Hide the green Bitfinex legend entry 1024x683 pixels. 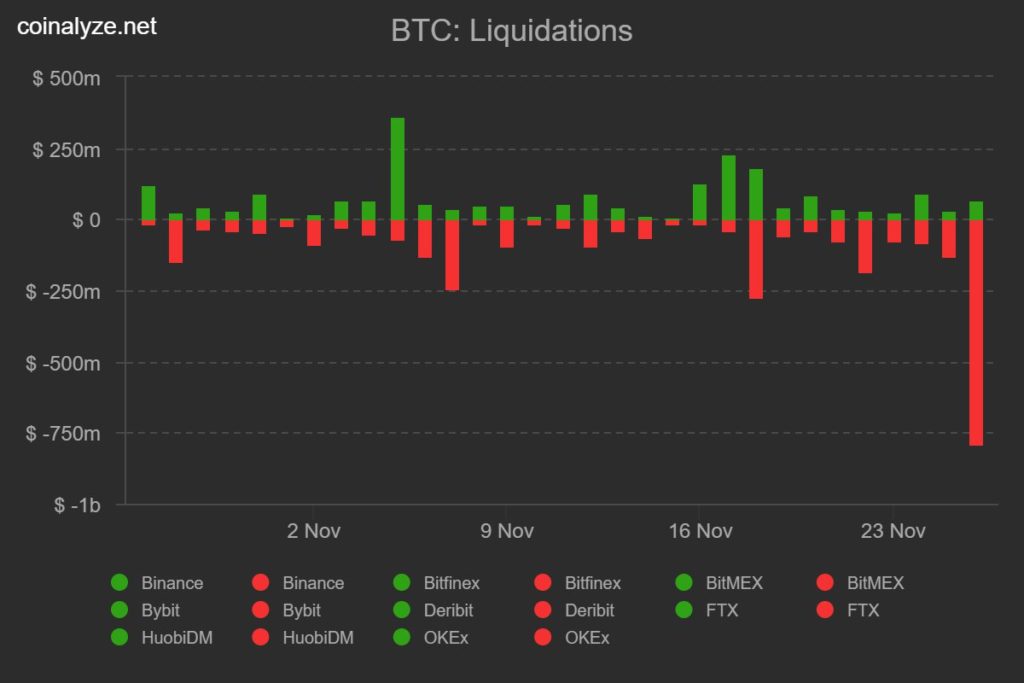point(436,582)
